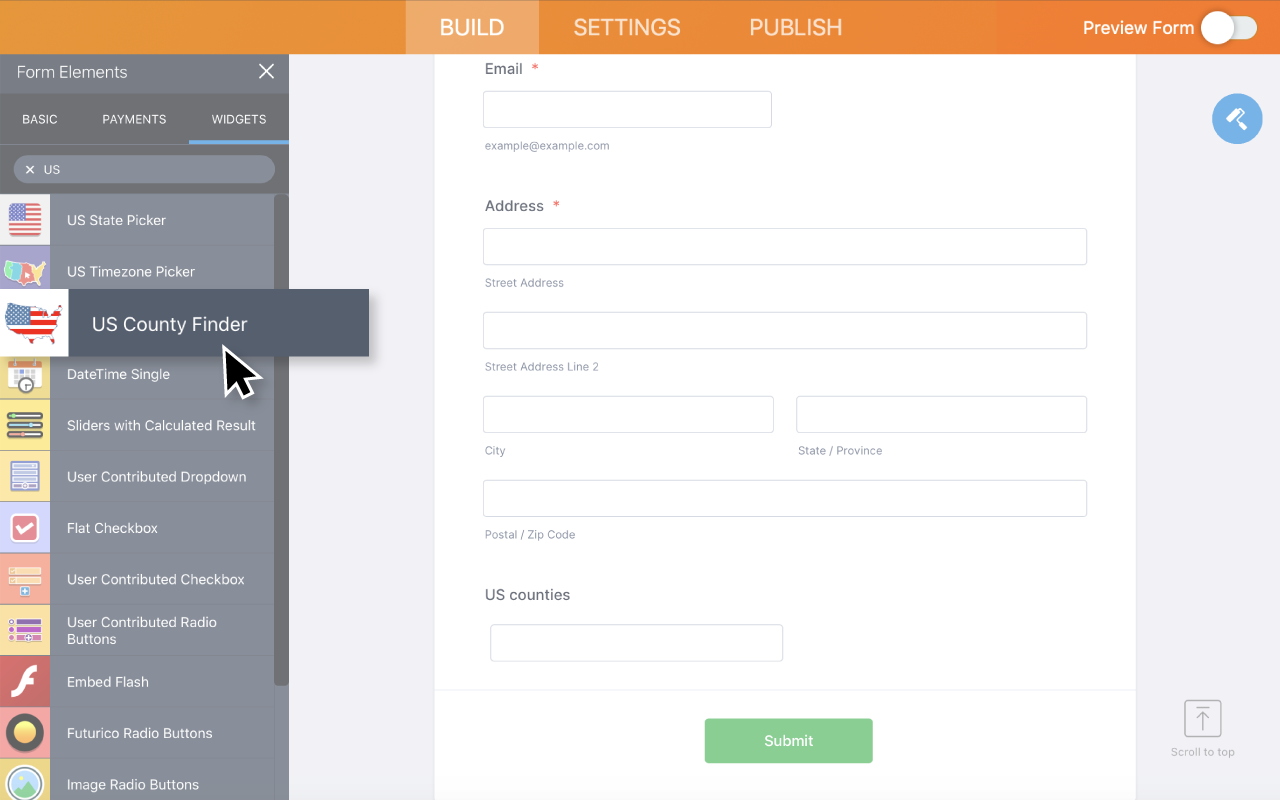Click the widget list scrollbar
1280x800 pixels.
point(281,440)
